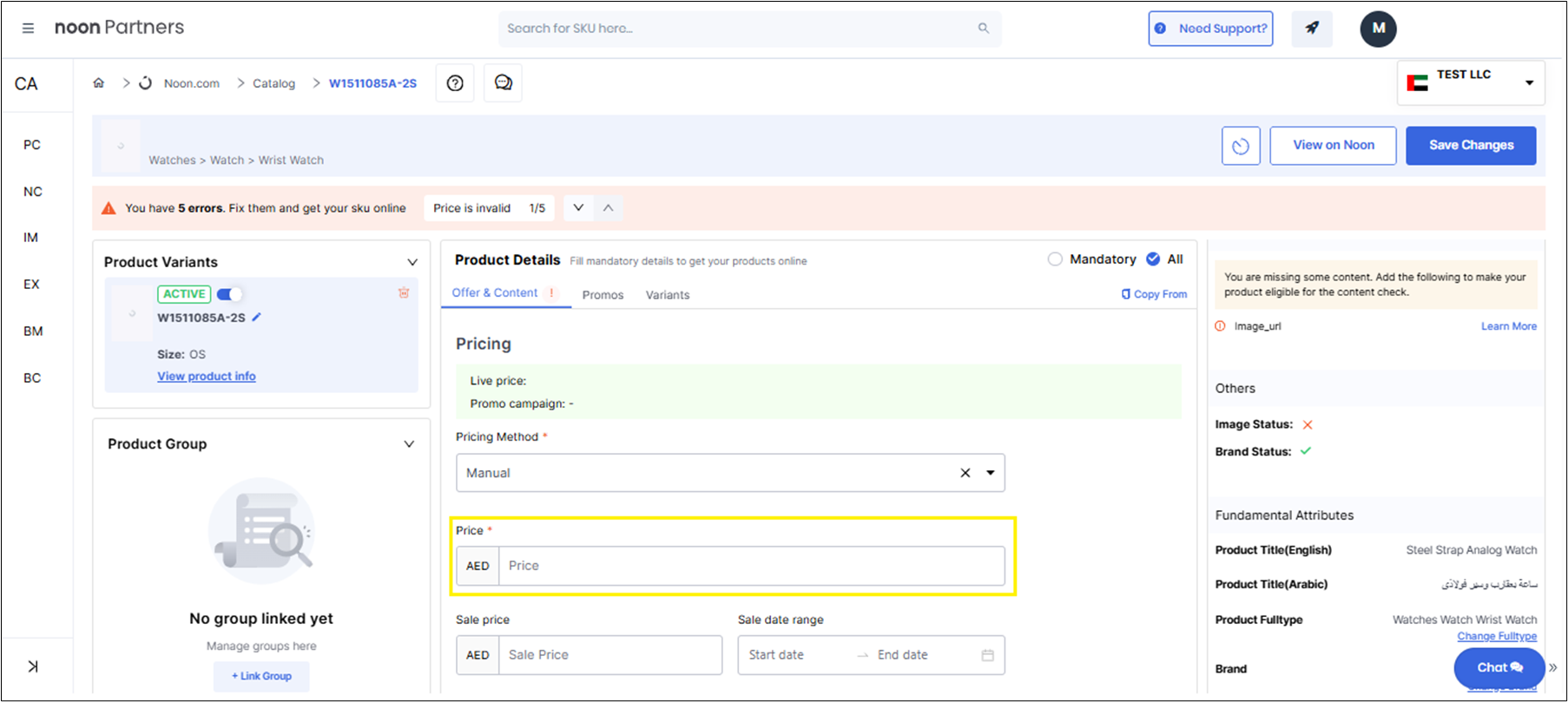Image resolution: width=1568 pixels, height=702 pixels.
Task: Select the Mandatory radio option
Action: click(x=1055, y=259)
